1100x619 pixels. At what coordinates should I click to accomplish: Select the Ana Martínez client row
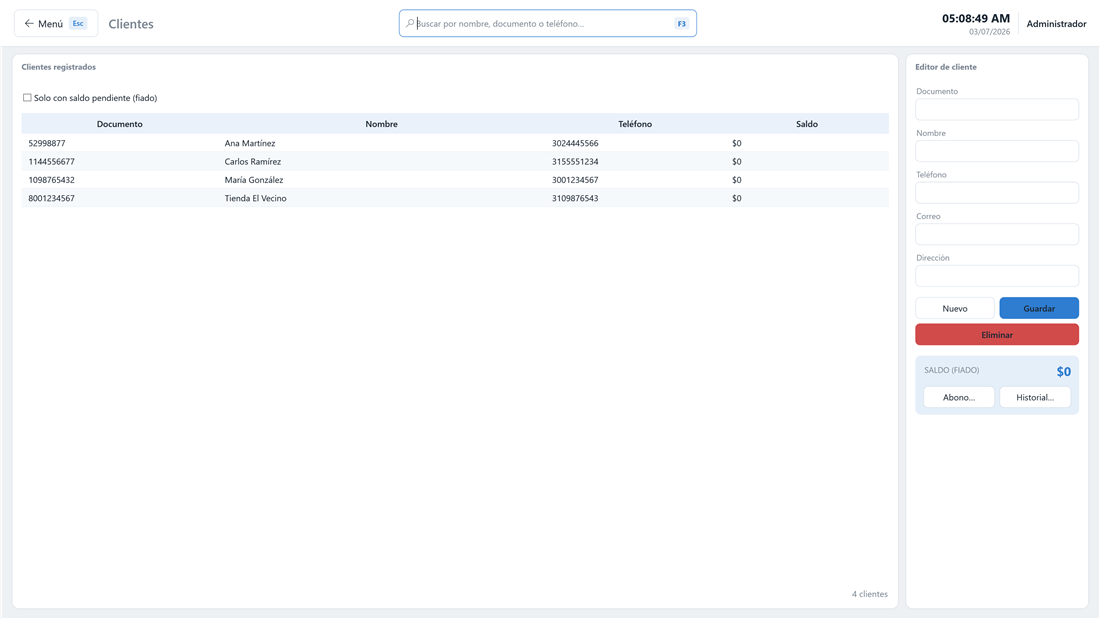[455, 143]
